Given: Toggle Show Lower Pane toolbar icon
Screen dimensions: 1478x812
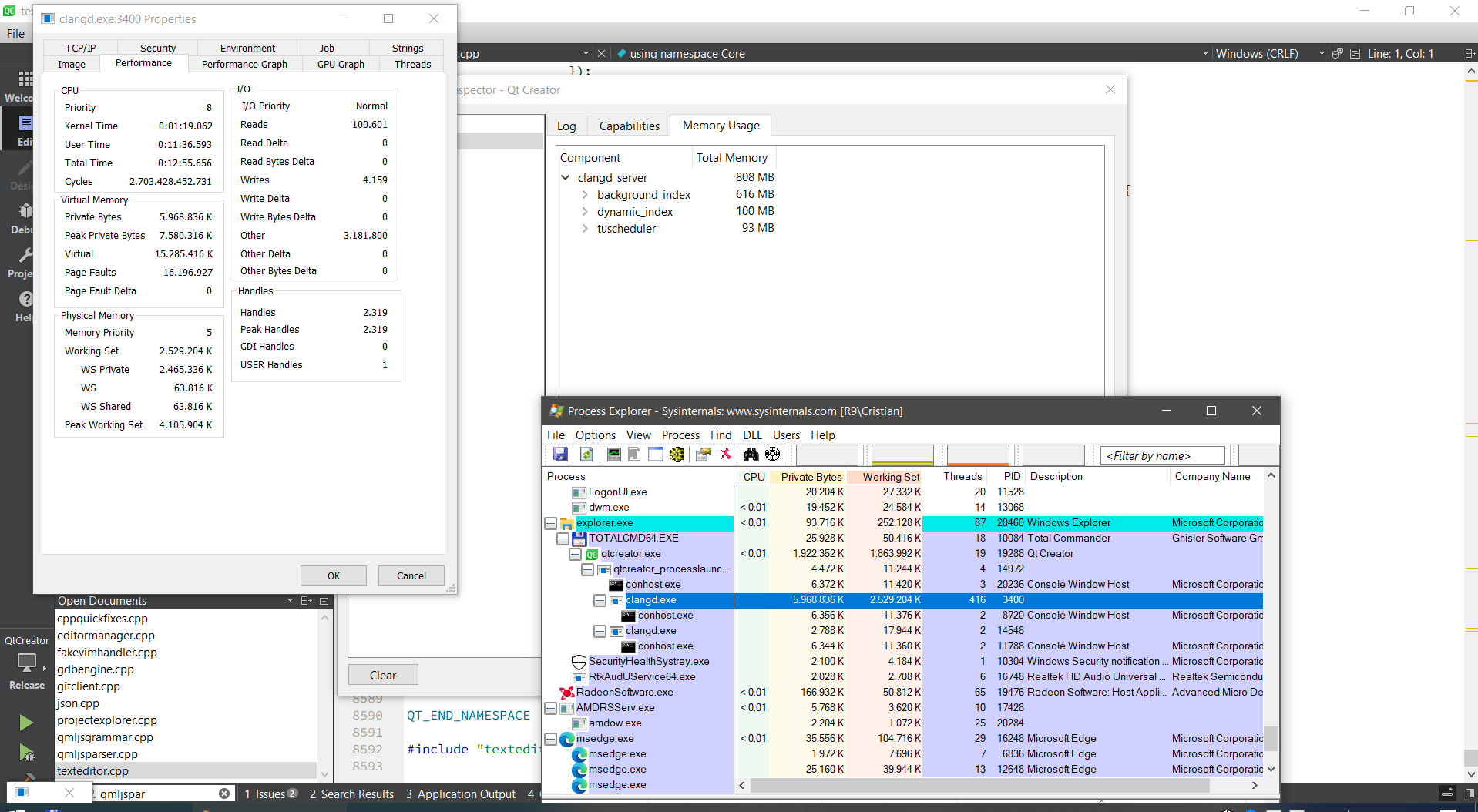Looking at the screenshot, I should click(x=656, y=455).
